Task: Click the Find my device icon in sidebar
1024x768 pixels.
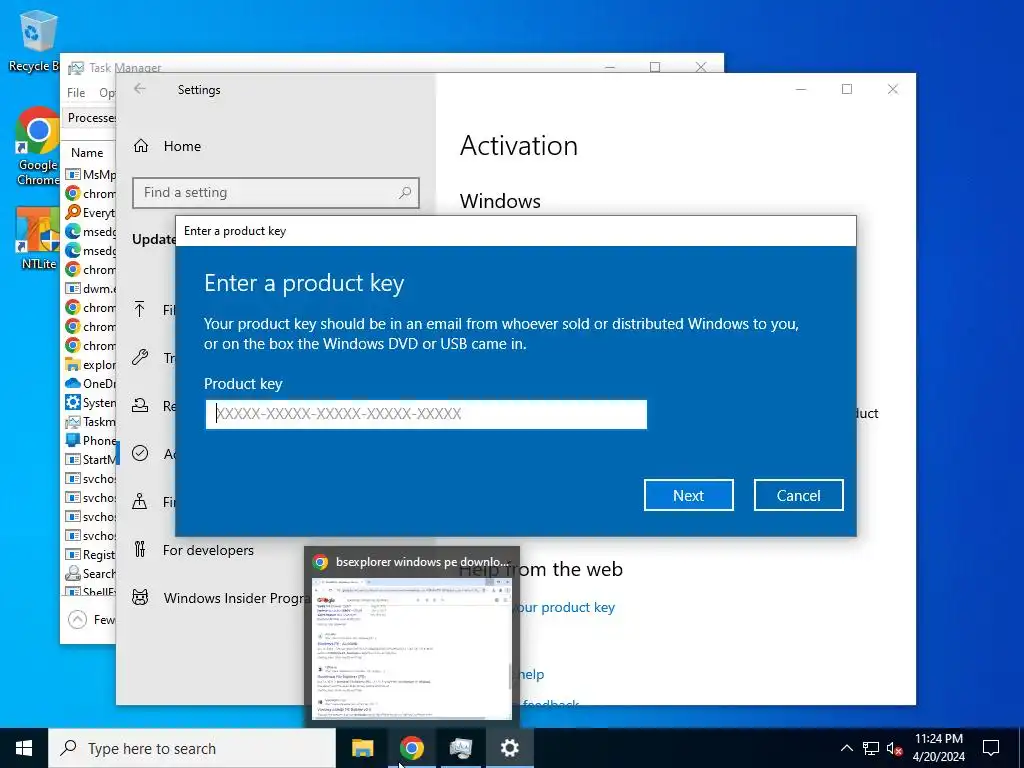Action: point(140,501)
